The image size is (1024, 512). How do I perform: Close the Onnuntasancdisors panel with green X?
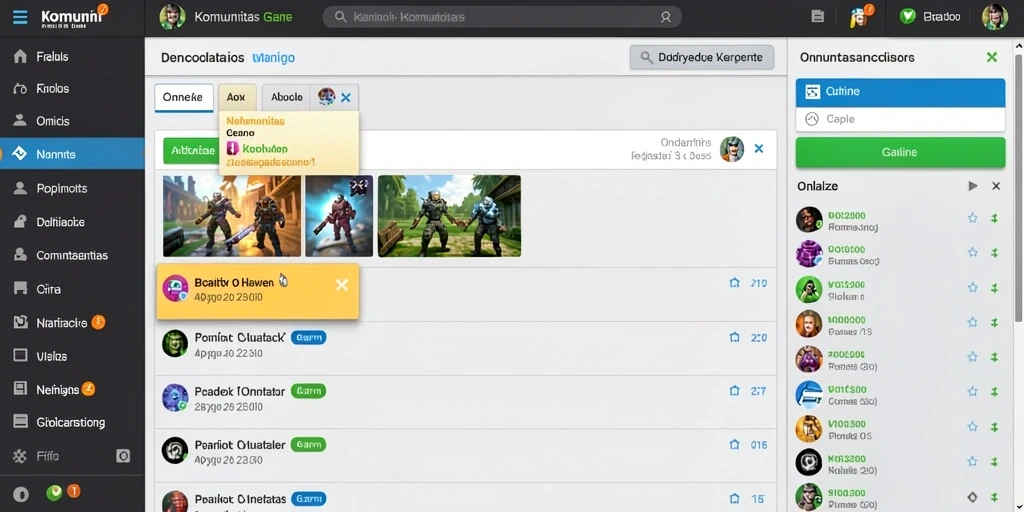[991, 57]
